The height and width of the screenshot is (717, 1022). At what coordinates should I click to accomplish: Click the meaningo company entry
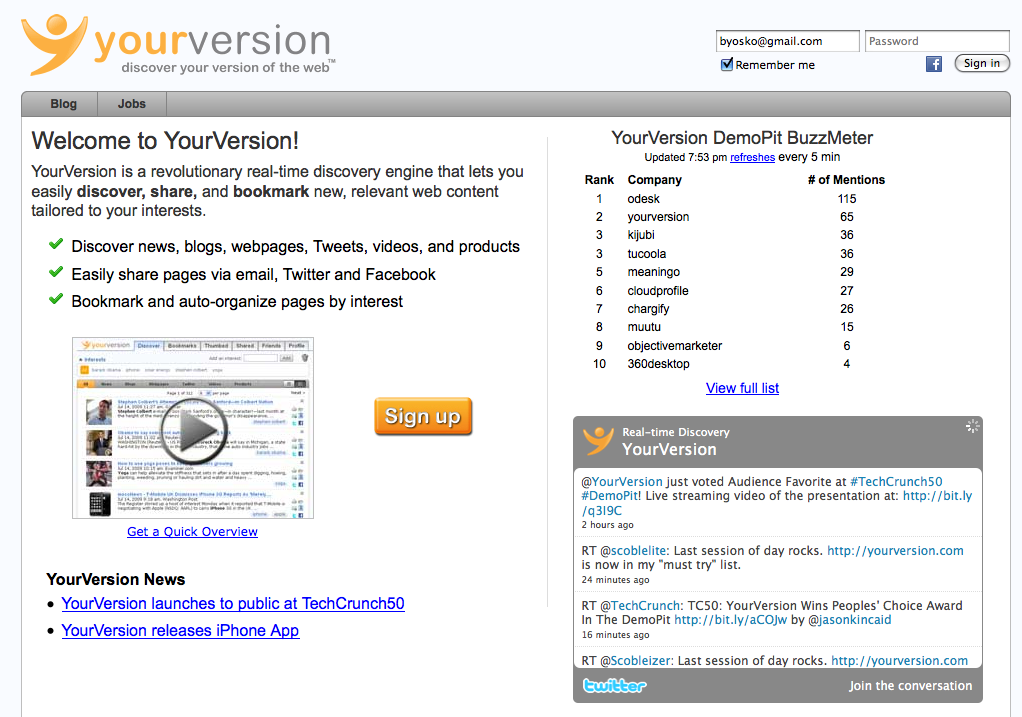(x=654, y=272)
